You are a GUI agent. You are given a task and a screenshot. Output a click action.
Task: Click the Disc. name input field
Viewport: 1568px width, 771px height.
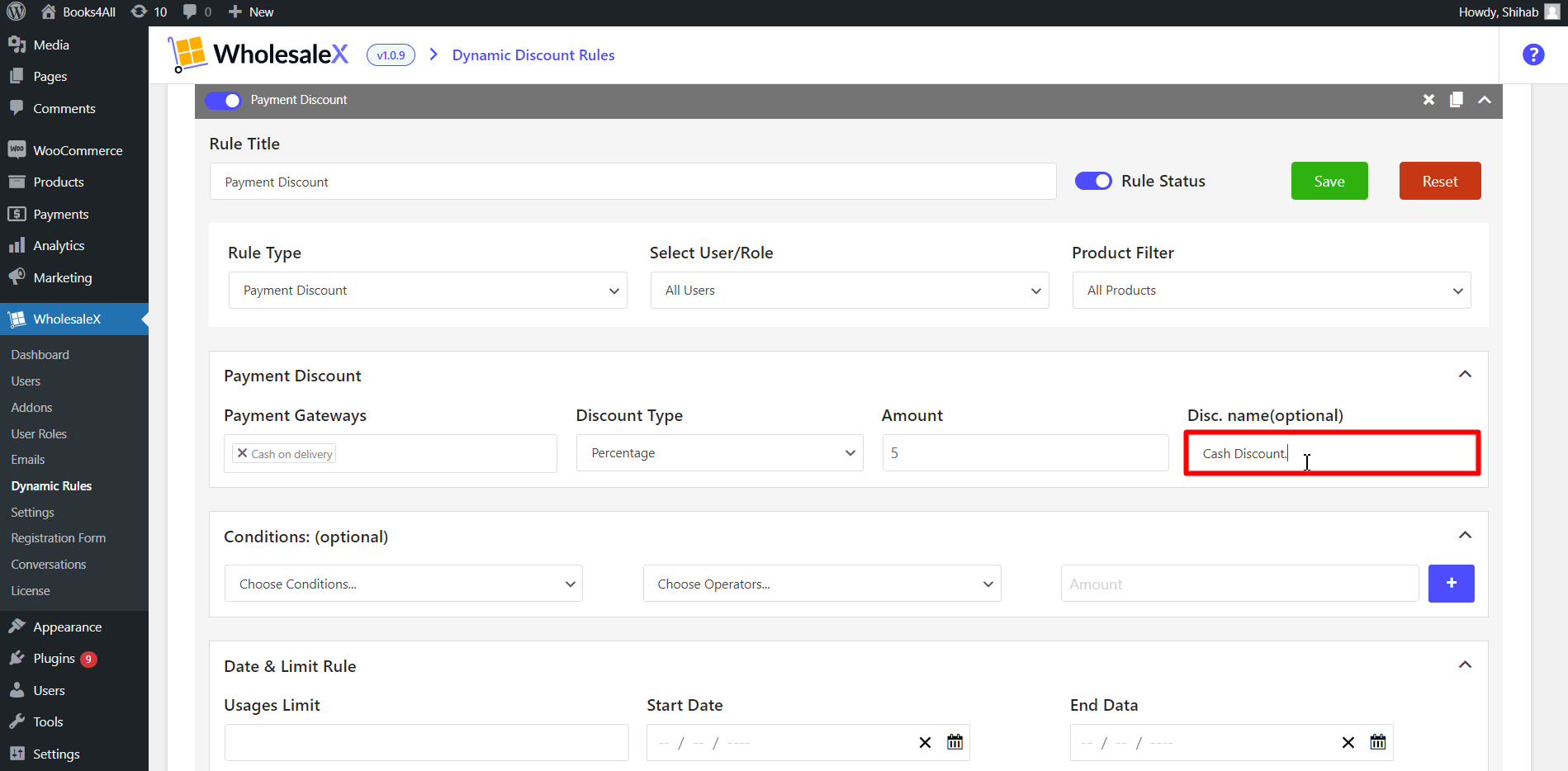1332,453
